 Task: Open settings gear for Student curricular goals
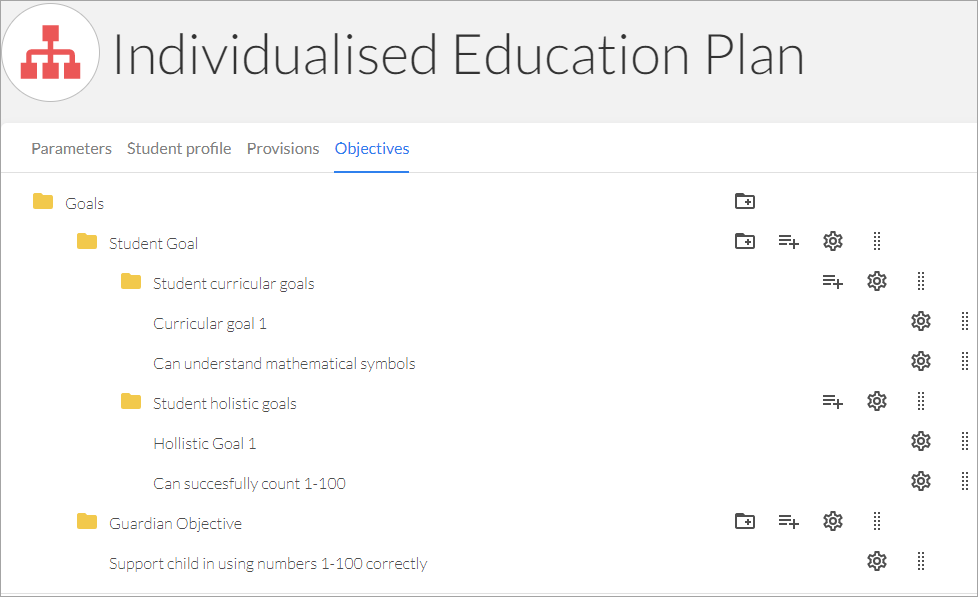tap(877, 281)
